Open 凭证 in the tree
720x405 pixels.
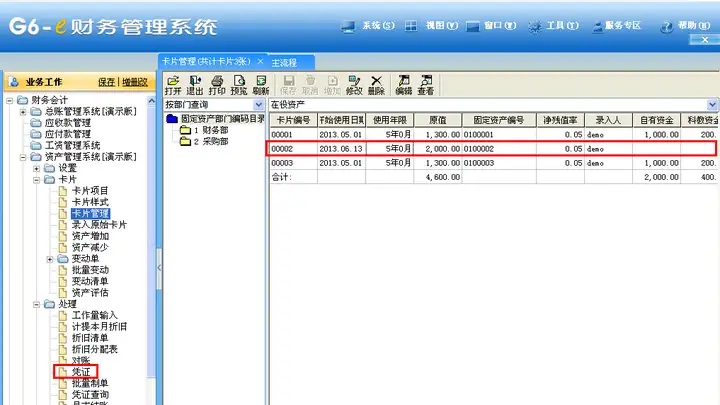[81, 371]
